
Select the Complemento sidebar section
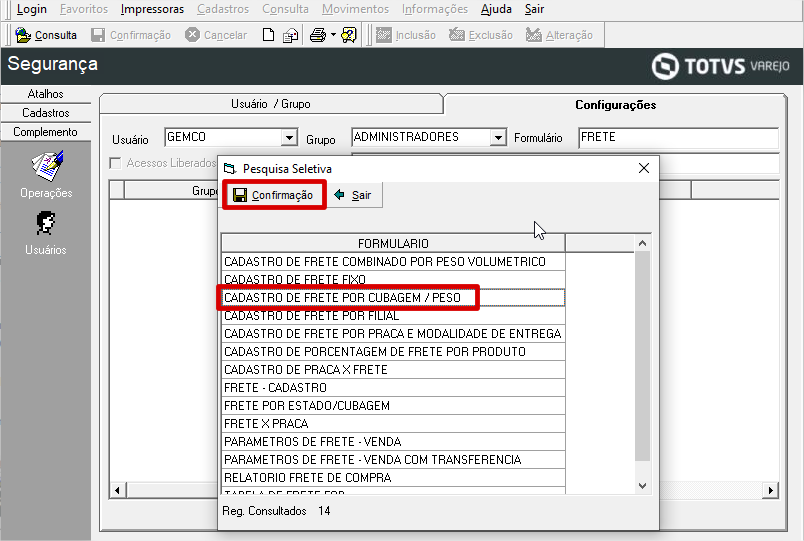46,132
